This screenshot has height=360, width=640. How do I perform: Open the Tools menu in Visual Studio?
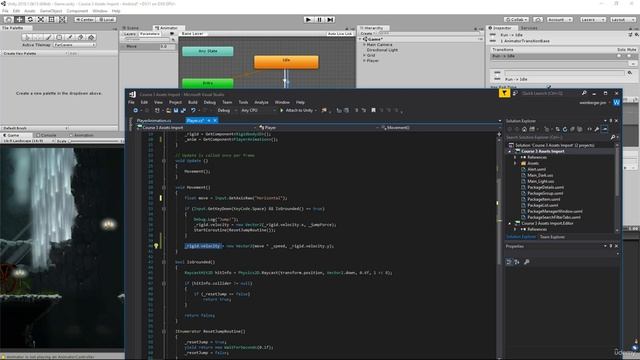coord(243,102)
